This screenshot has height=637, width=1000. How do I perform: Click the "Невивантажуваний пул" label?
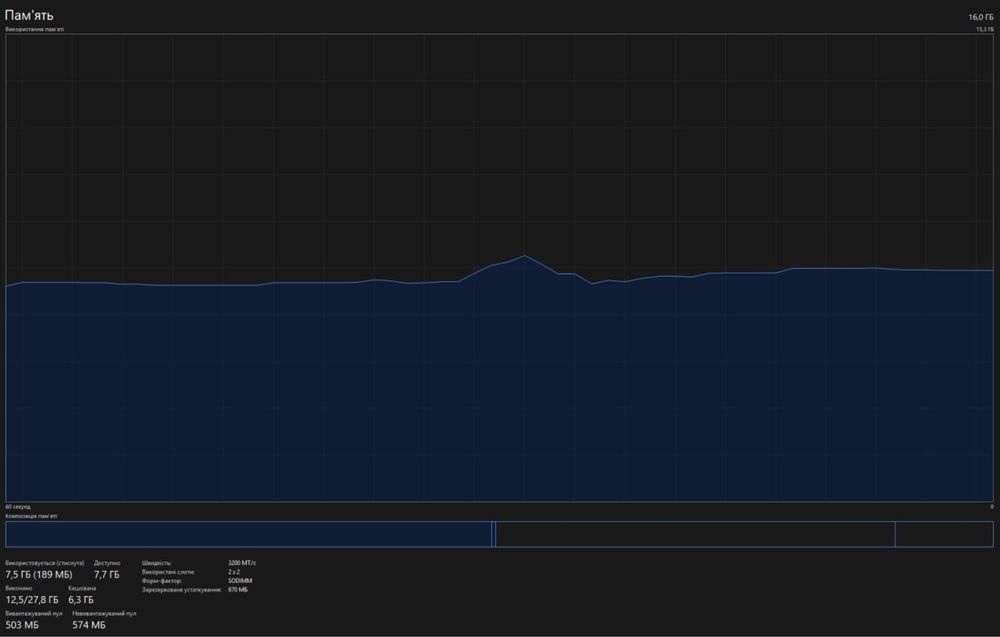105,613
